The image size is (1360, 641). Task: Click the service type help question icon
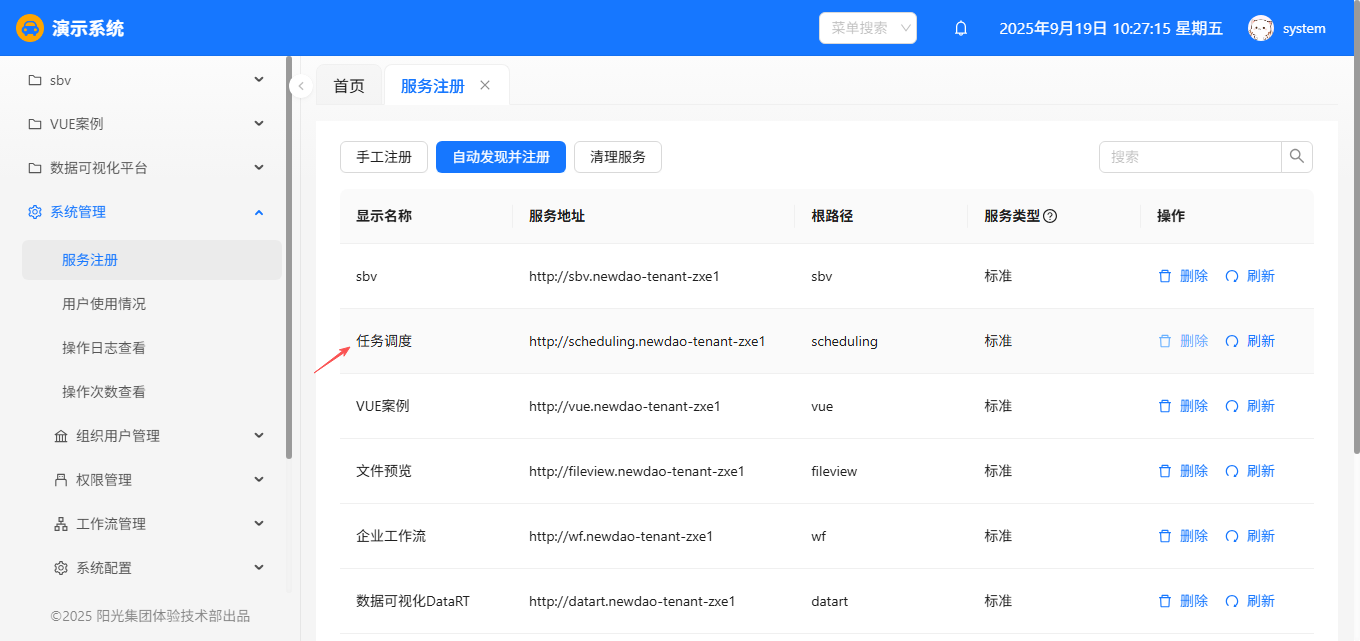[x=1050, y=216]
